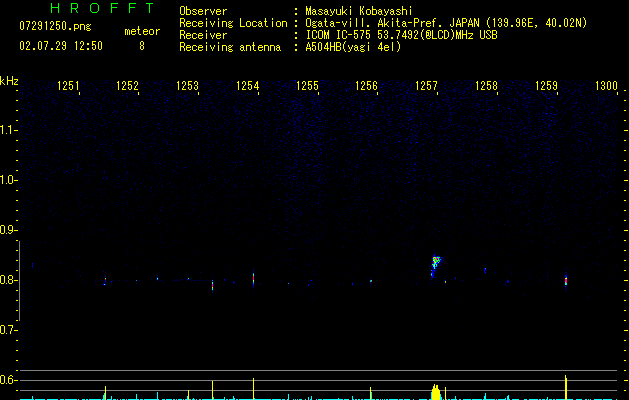Select the ICOM IC-575 receiver description

click(x=402, y=35)
